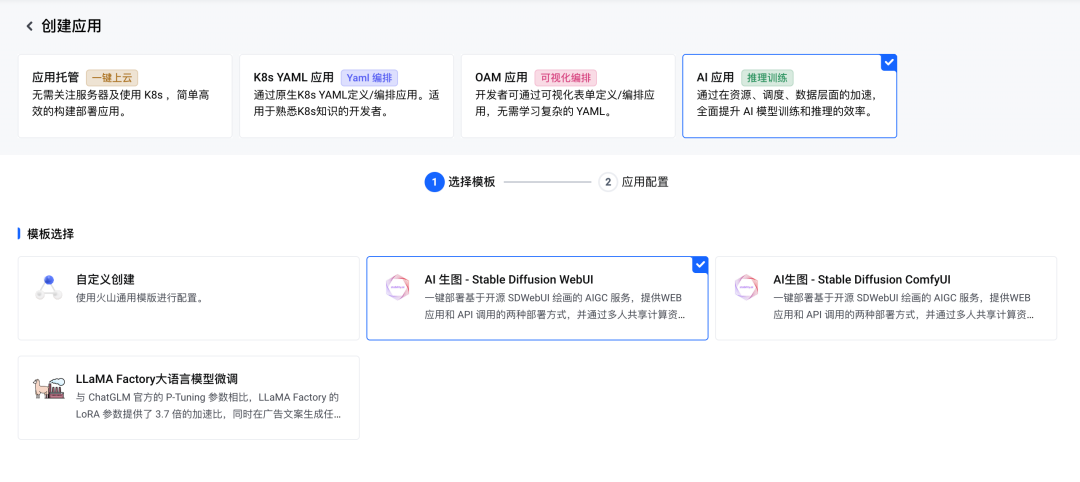Click the Stable Diffusion ComfyUI logo icon
This screenshot has width=1080, height=482.
[746, 288]
